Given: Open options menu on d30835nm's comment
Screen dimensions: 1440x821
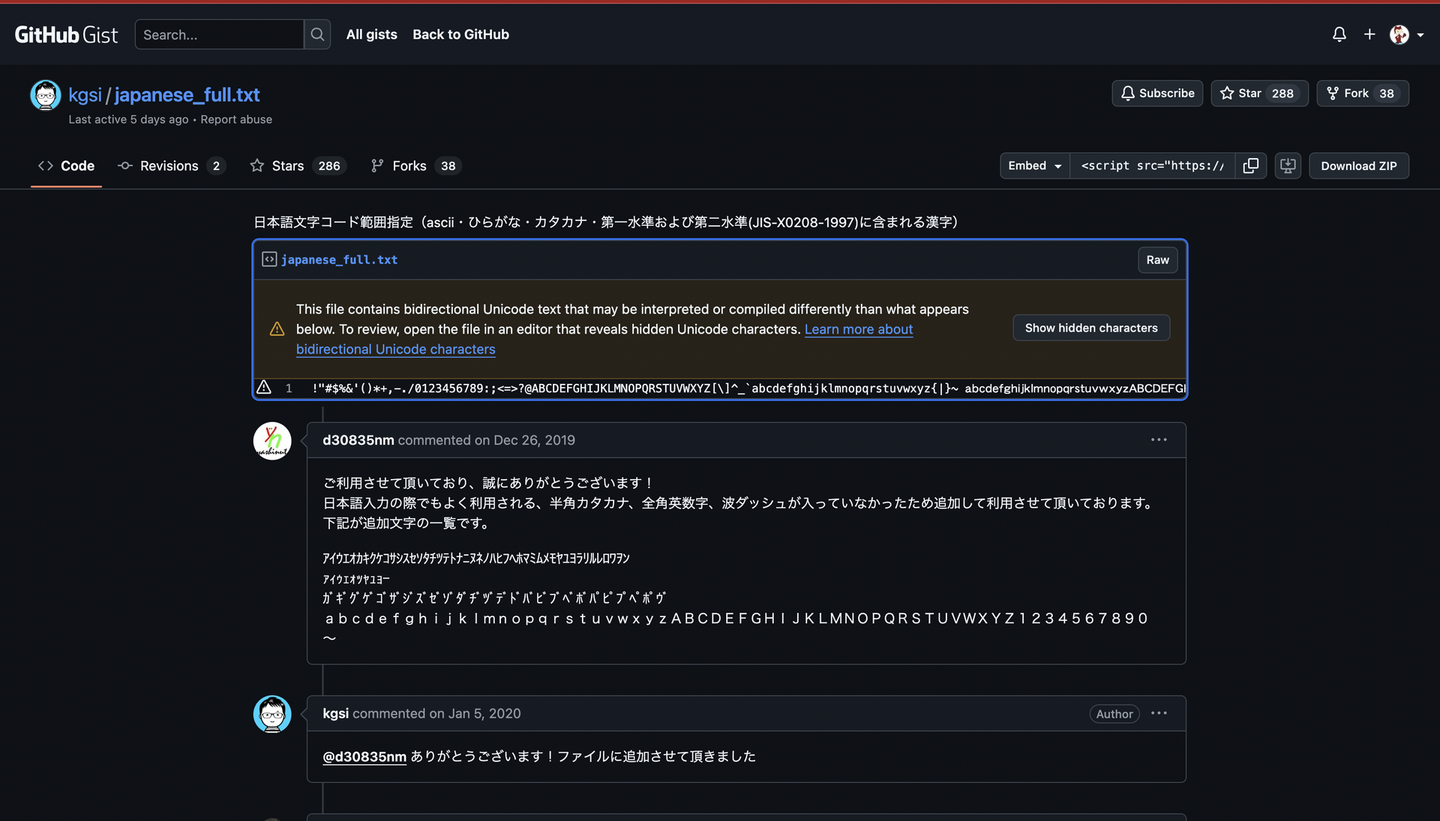Looking at the screenshot, I should pos(1159,440).
